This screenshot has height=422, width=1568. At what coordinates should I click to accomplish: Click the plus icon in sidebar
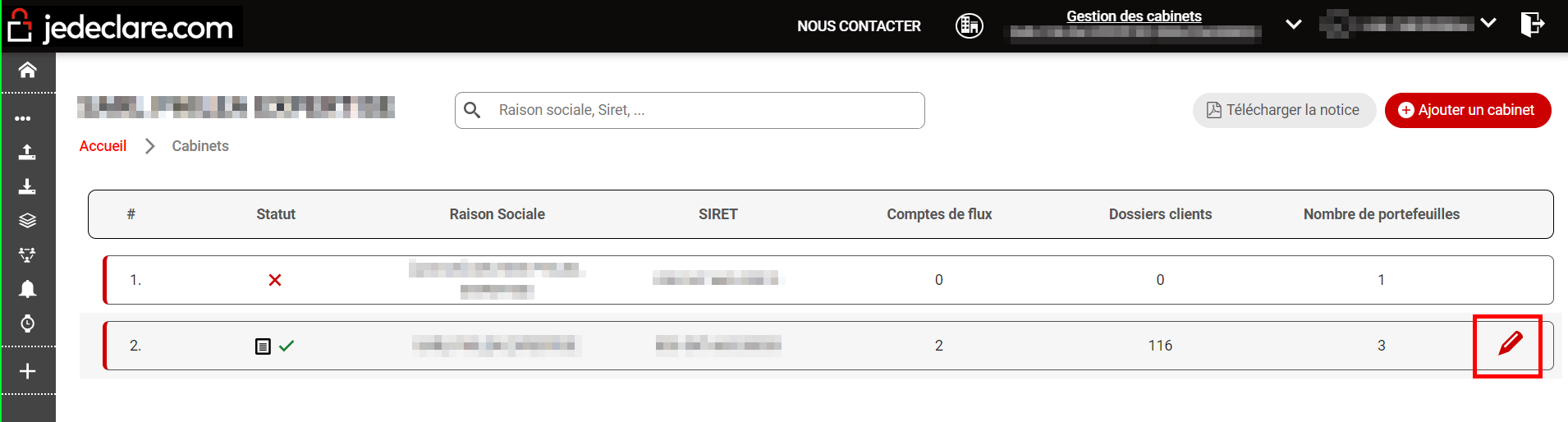tap(27, 371)
